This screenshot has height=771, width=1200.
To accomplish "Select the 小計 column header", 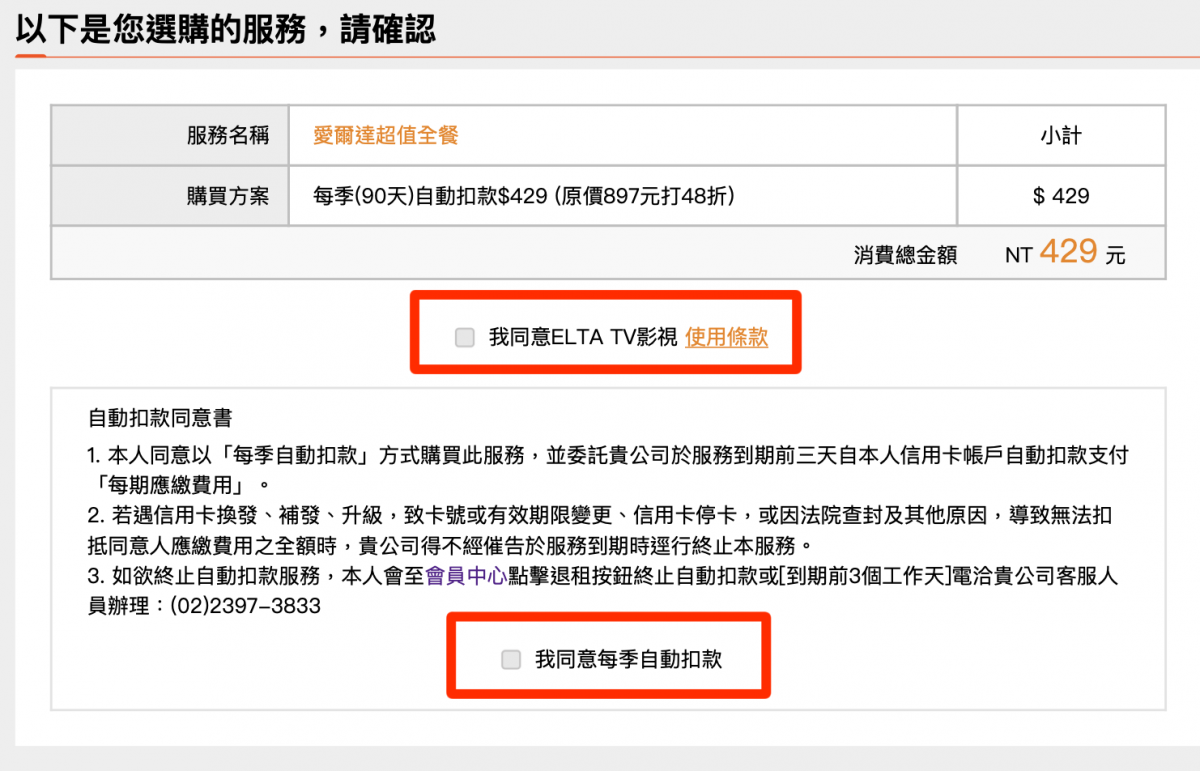I will [x=1061, y=135].
